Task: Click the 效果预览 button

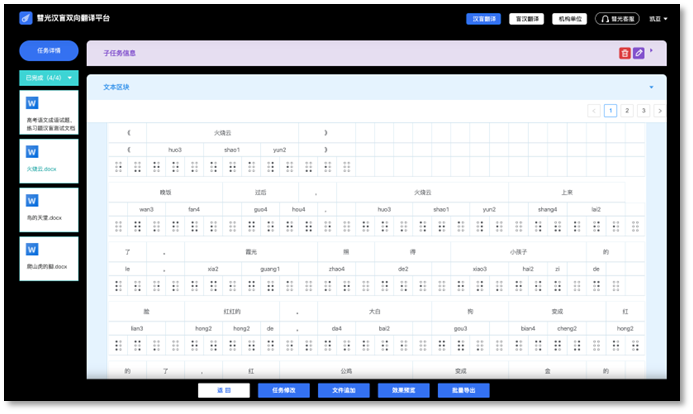Action: click(403, 391)
